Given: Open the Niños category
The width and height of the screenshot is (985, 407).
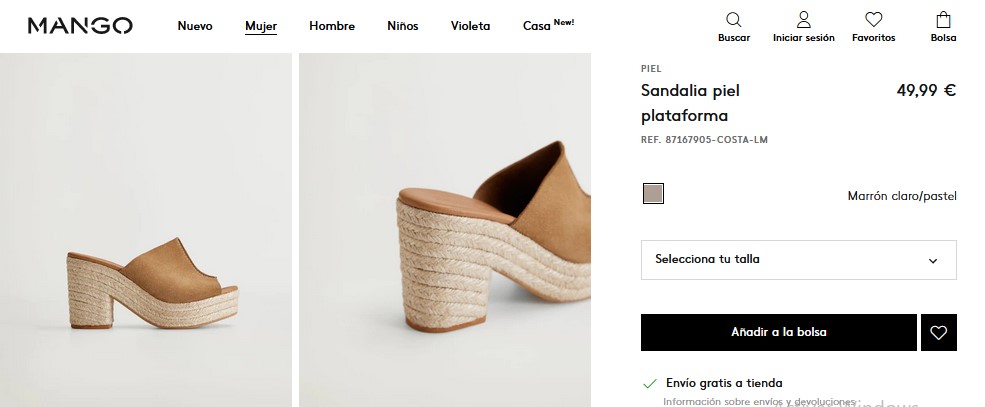Looking at the screenshot, I should [403, 26].
